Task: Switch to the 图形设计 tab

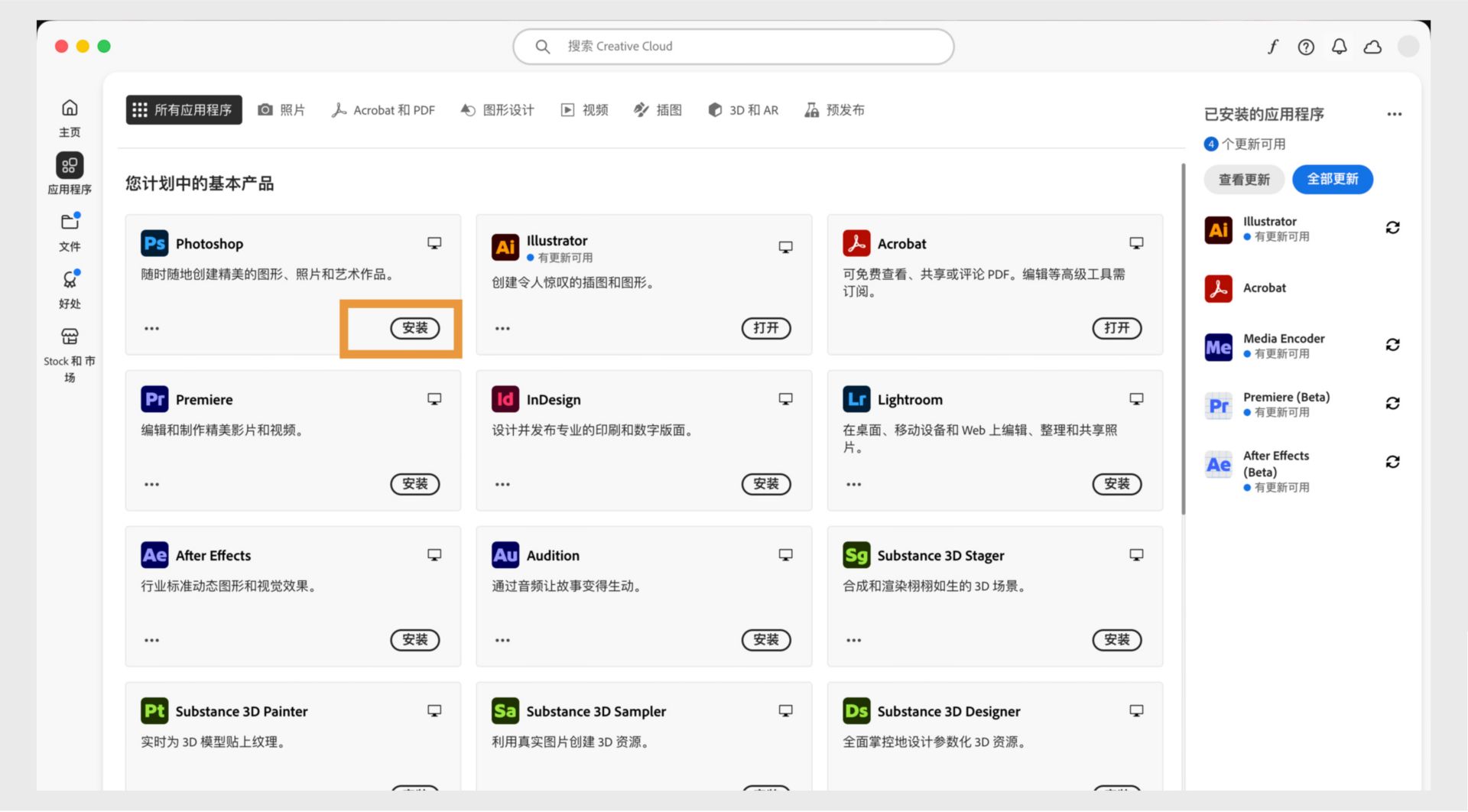Action: click(x=497, y=110)
